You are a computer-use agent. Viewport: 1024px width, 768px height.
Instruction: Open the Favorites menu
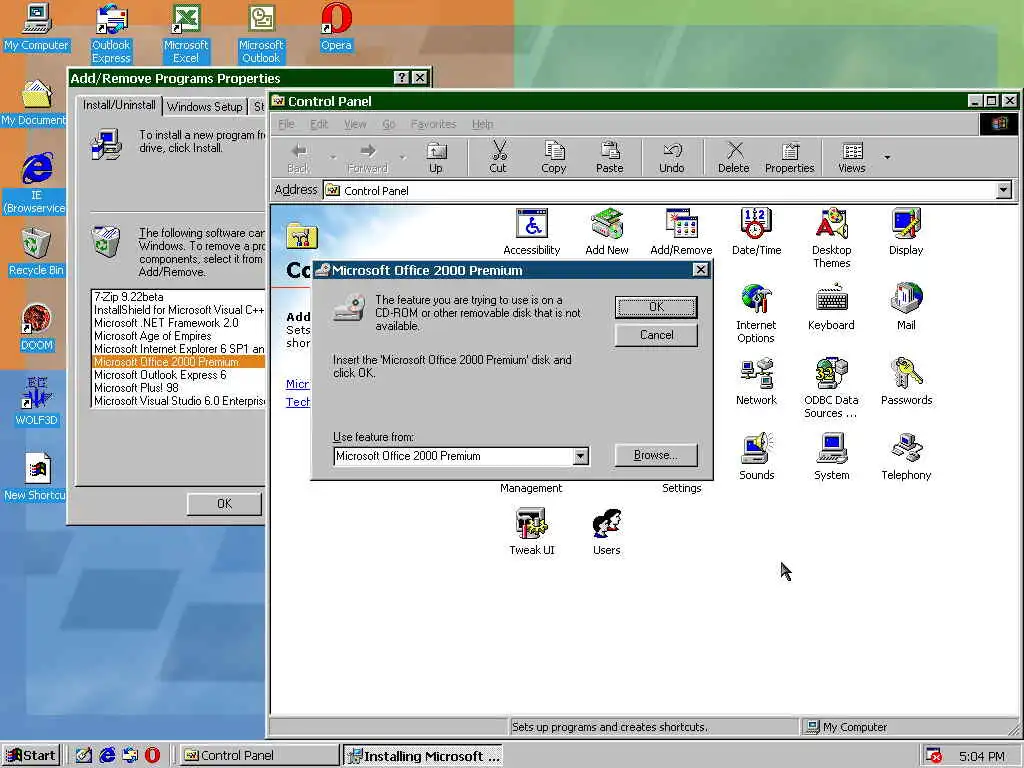pyautogui.click(x=433, y=124)
